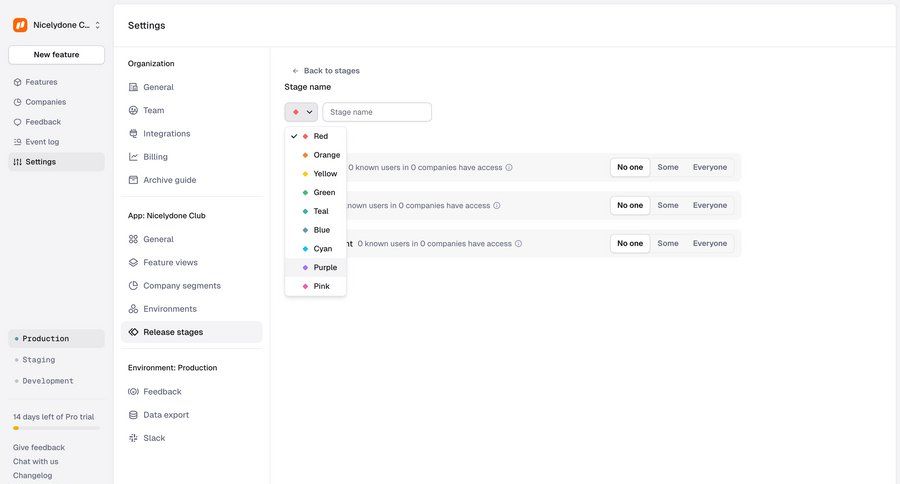900x484 pixels.
Task: Open Event log page
Action: pyautogui.click(x=56, y=142)
